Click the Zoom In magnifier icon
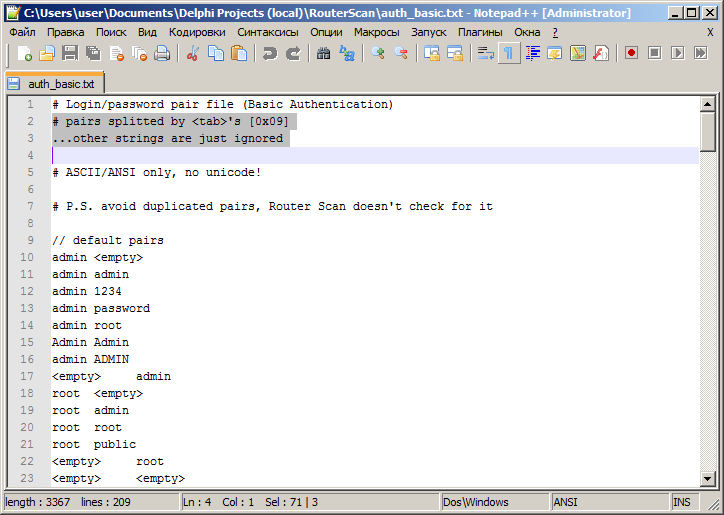This screenshot has width=724, height=515. click(x=378, y=53)
